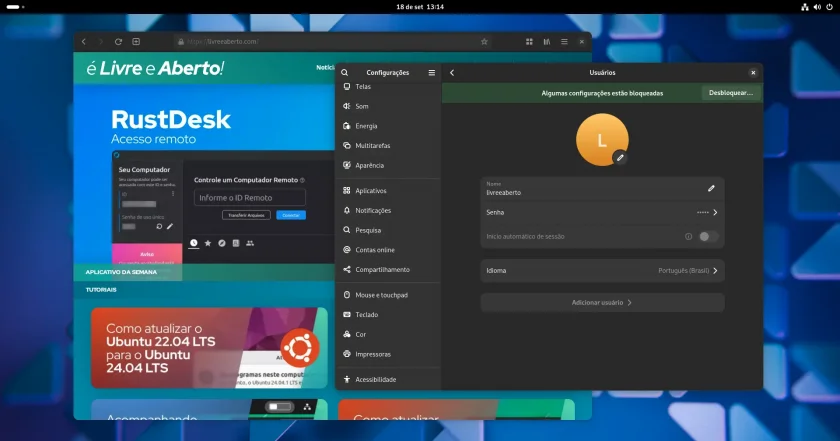Open the search in Configurações sidebar
This screenshot has height=441, width=840.
(x=344, y=72)
